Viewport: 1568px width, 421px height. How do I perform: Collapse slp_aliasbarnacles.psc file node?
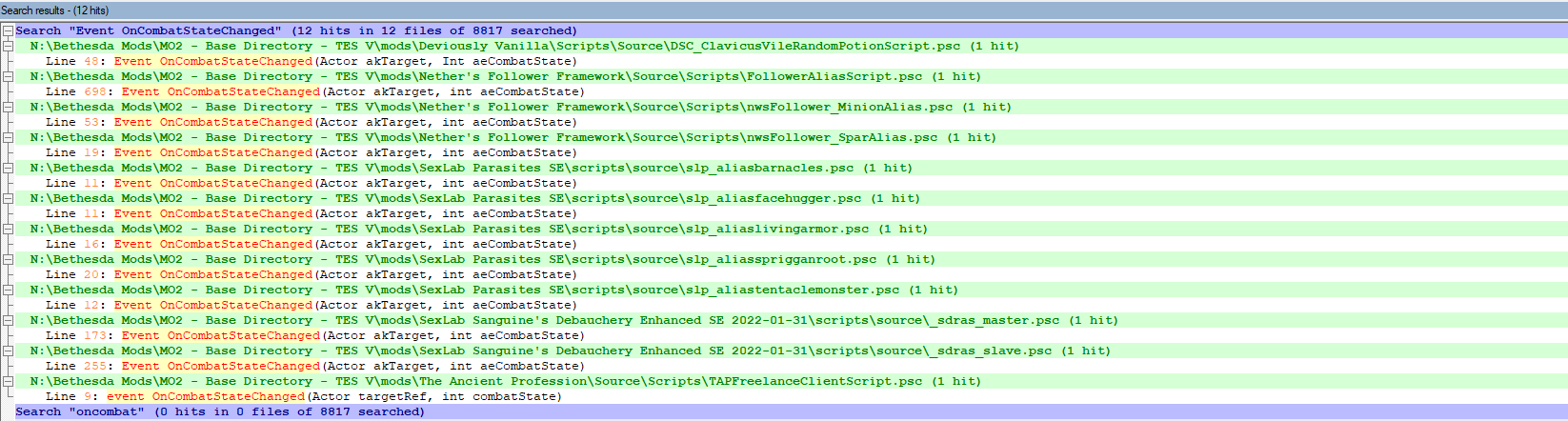(x=8, y=168)
